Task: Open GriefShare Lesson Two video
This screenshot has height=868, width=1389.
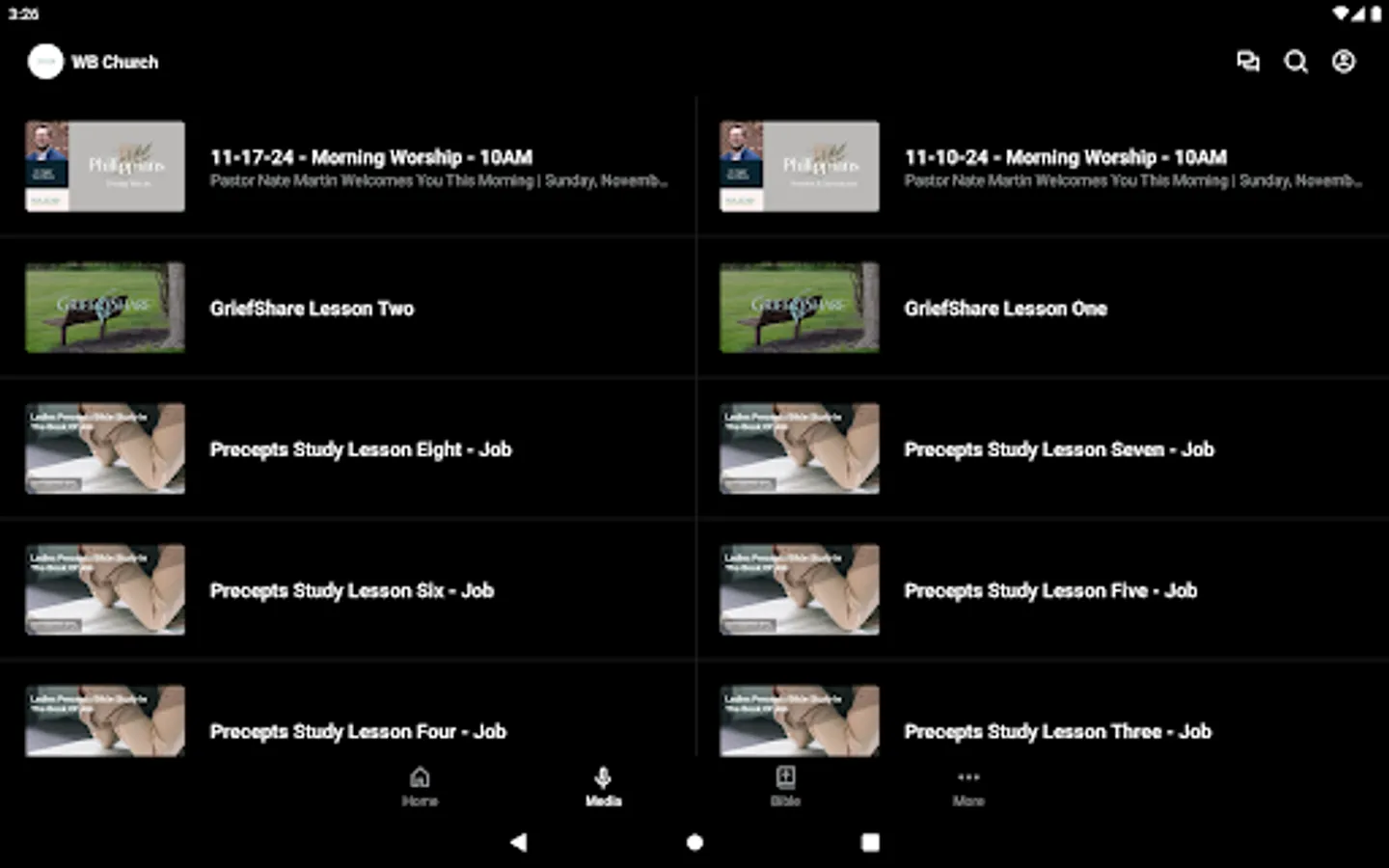Action: click(312, 308)
